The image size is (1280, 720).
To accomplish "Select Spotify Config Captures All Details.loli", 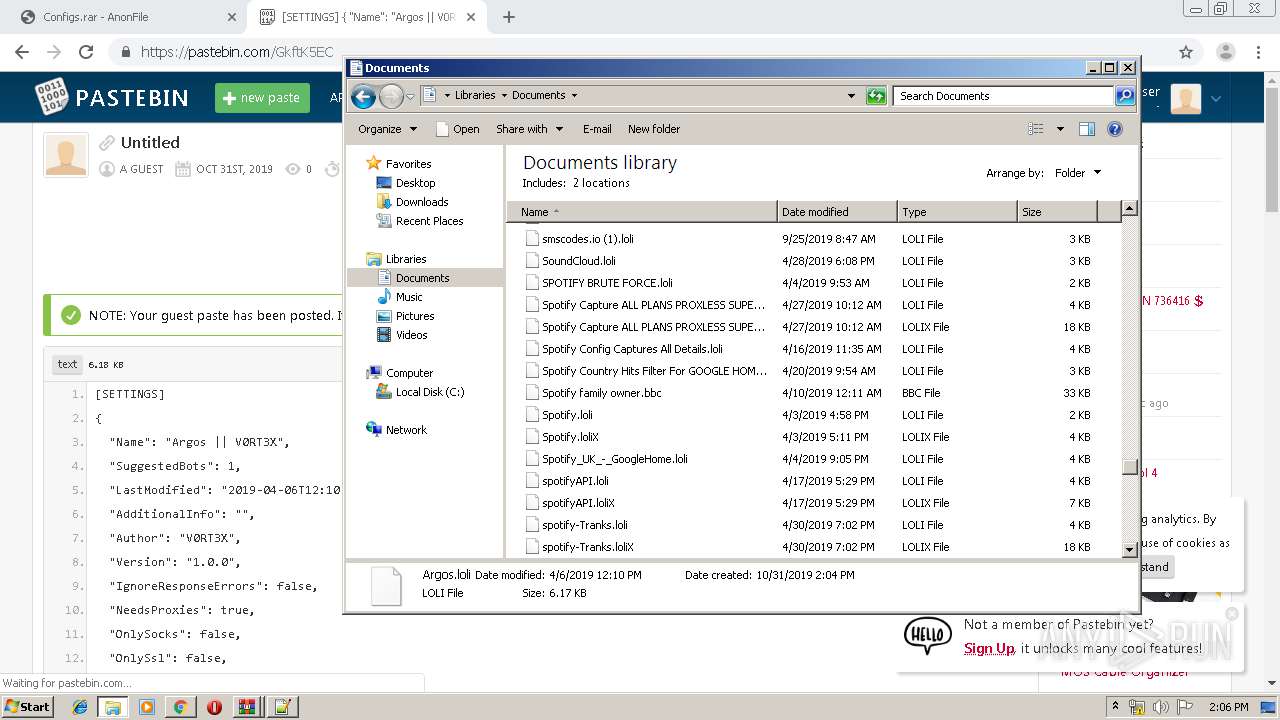I will (632, 349).
